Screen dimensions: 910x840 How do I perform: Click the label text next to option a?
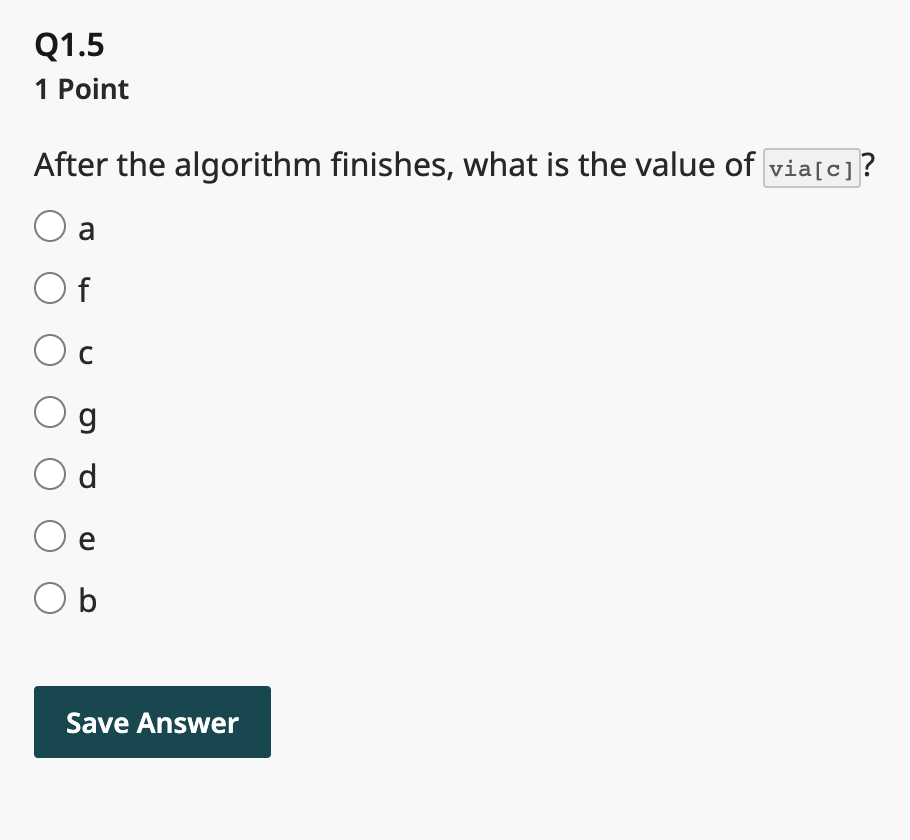click(87, 229)
